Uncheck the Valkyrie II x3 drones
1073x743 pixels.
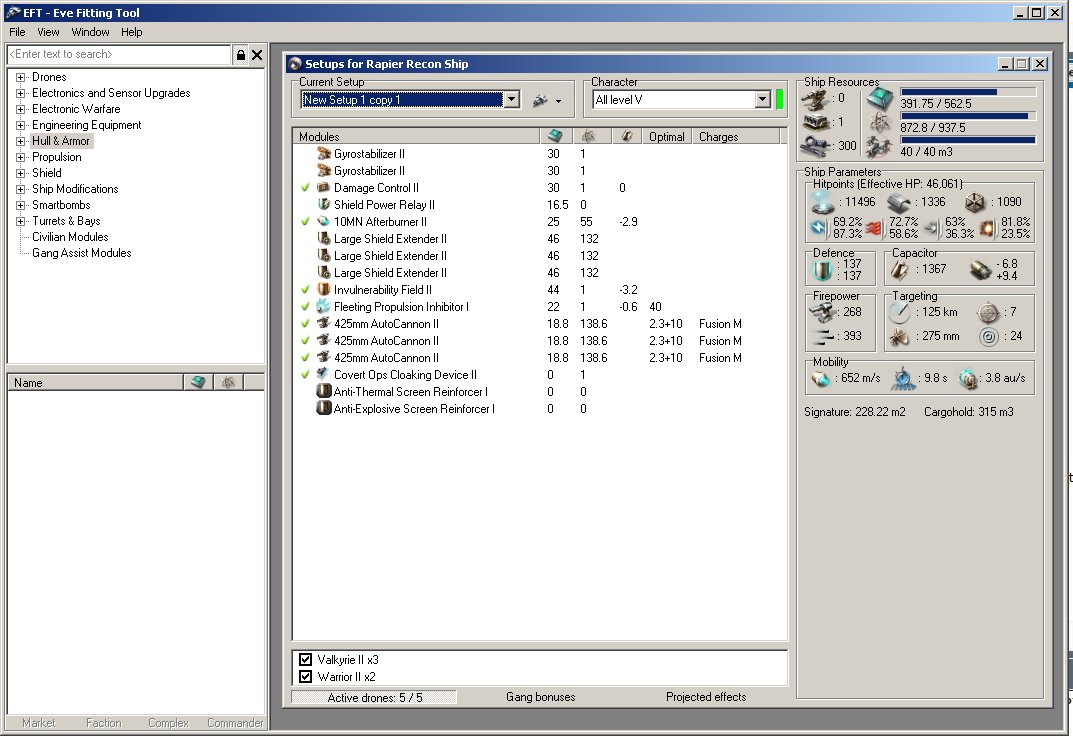pyautogui.click(x=305, y=660)
